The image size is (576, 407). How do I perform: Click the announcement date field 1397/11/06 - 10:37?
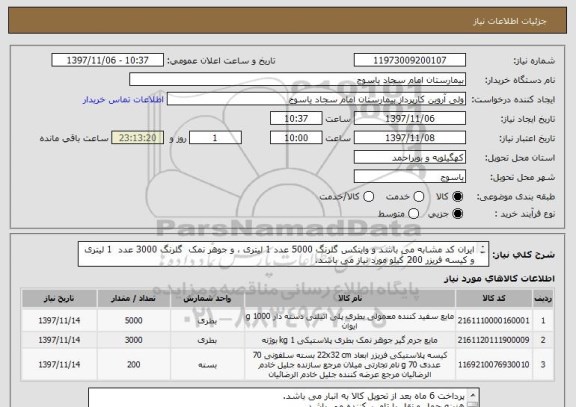tap(108, 60)
